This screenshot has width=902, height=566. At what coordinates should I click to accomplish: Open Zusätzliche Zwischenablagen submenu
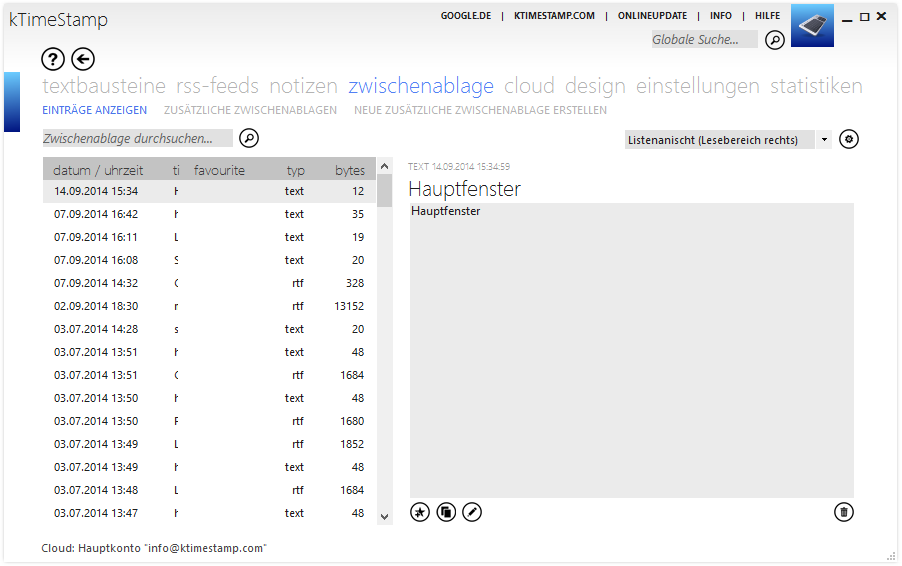tap(250, 110)
